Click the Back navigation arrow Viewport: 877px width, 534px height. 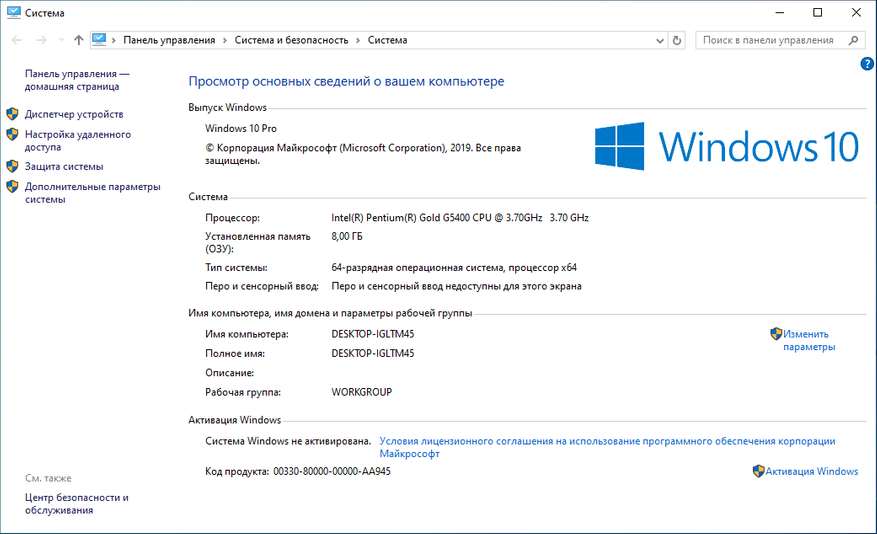[x=17, y=40]
